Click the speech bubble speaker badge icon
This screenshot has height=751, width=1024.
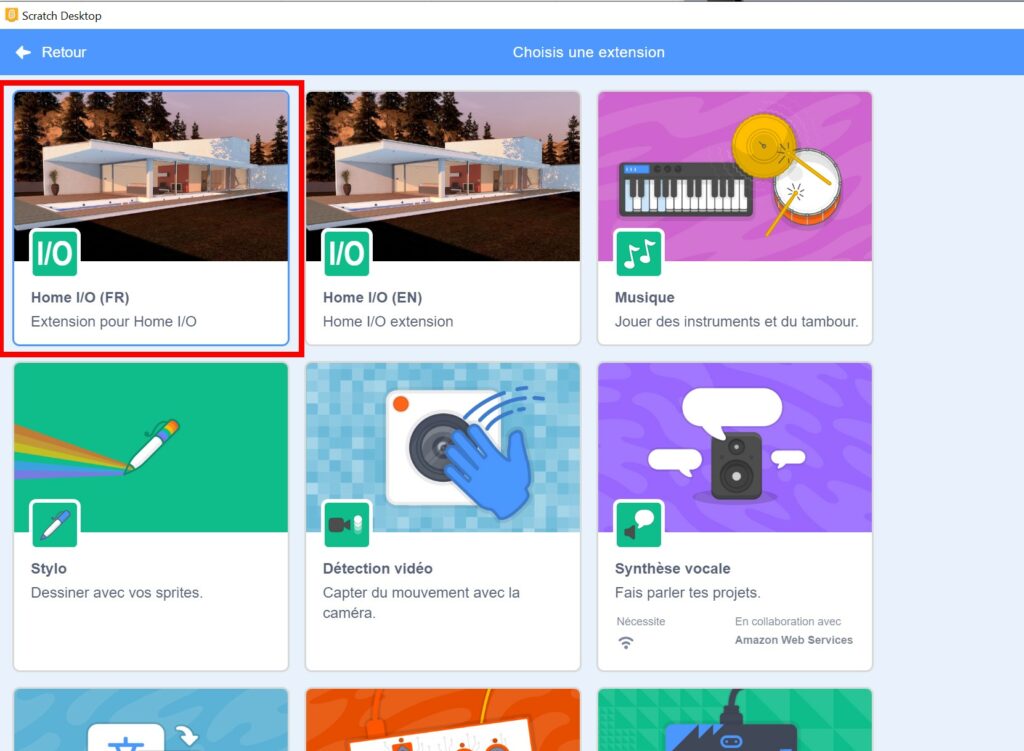click(638, 524)
